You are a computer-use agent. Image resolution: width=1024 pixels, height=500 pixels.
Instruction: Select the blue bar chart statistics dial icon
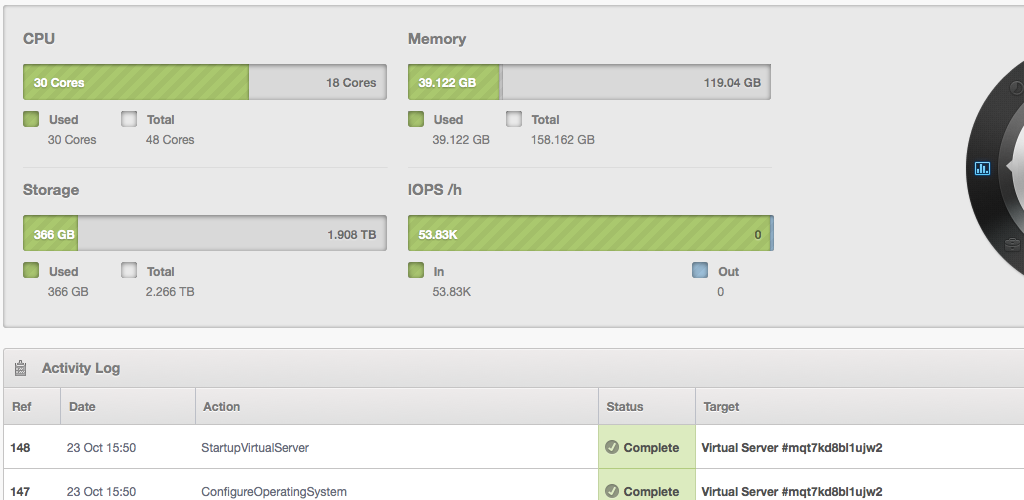click(982, 168)
